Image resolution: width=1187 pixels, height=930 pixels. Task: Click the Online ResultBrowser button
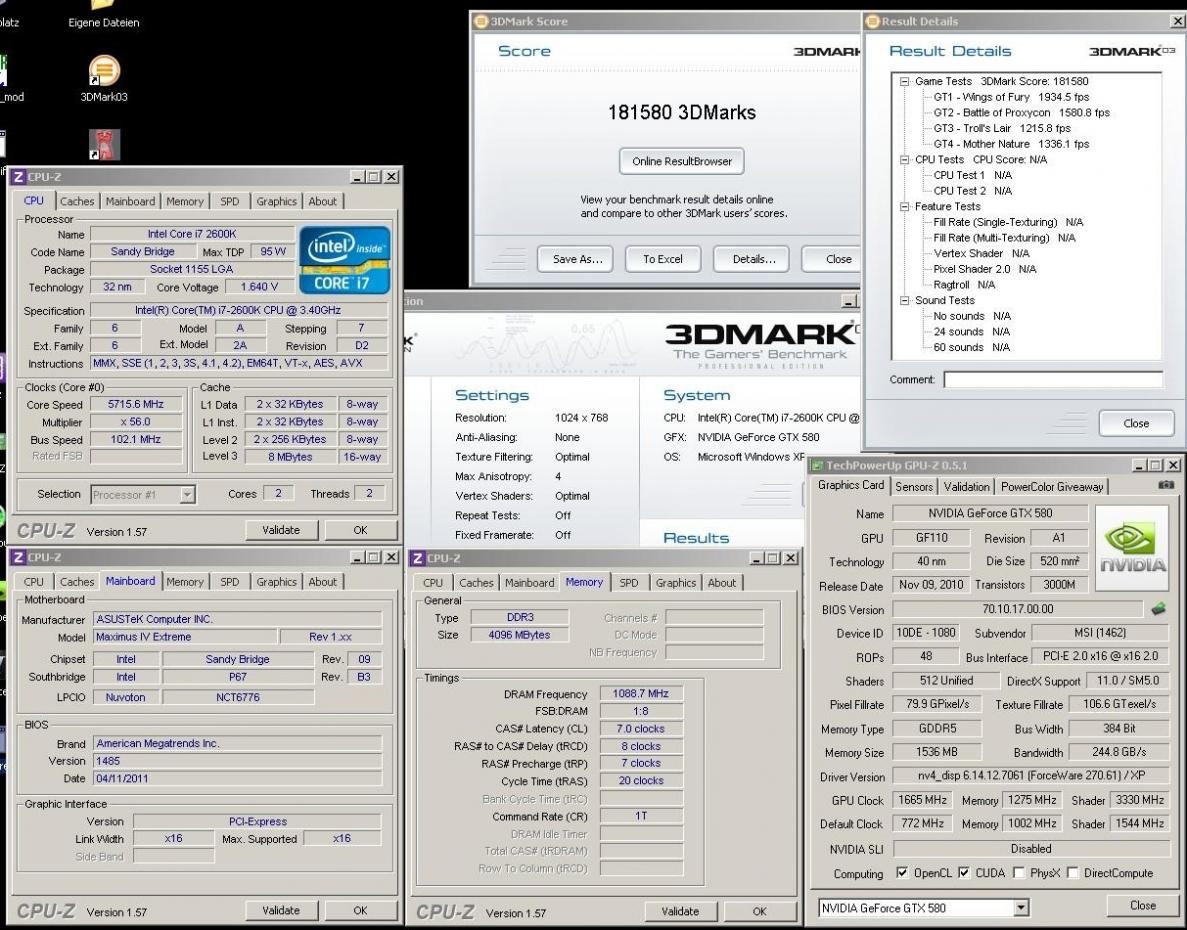(681, 161)
